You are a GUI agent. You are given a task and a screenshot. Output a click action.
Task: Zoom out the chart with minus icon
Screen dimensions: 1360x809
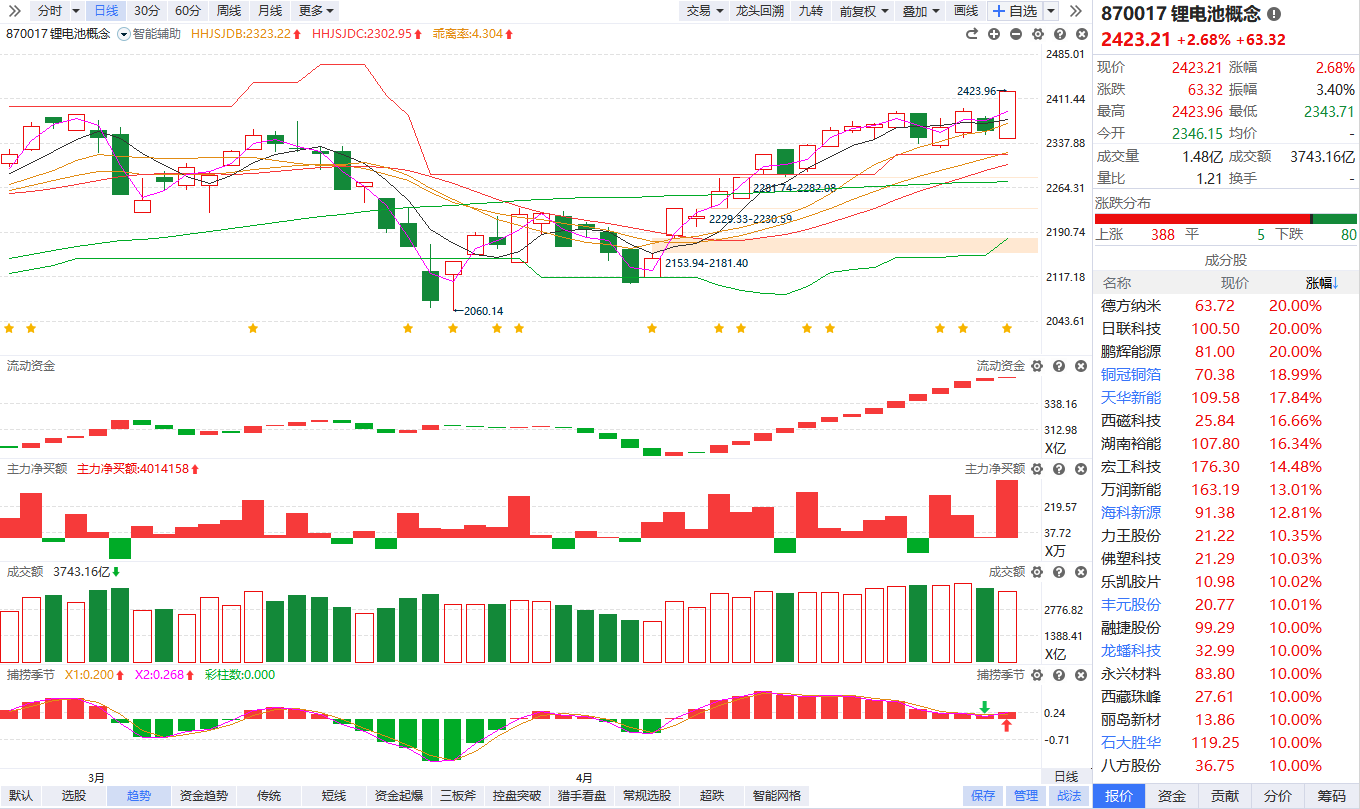tap(1016, 34)
